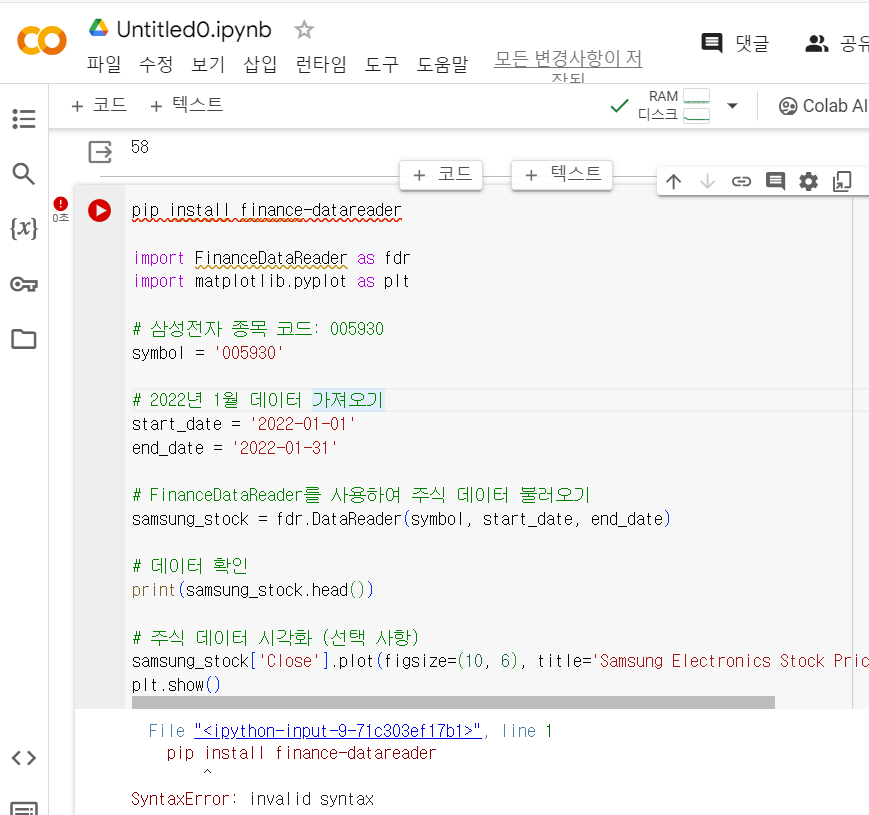869x815 pixels.
Task: Click the red error indicator on cell
Action: click(60, 204)
